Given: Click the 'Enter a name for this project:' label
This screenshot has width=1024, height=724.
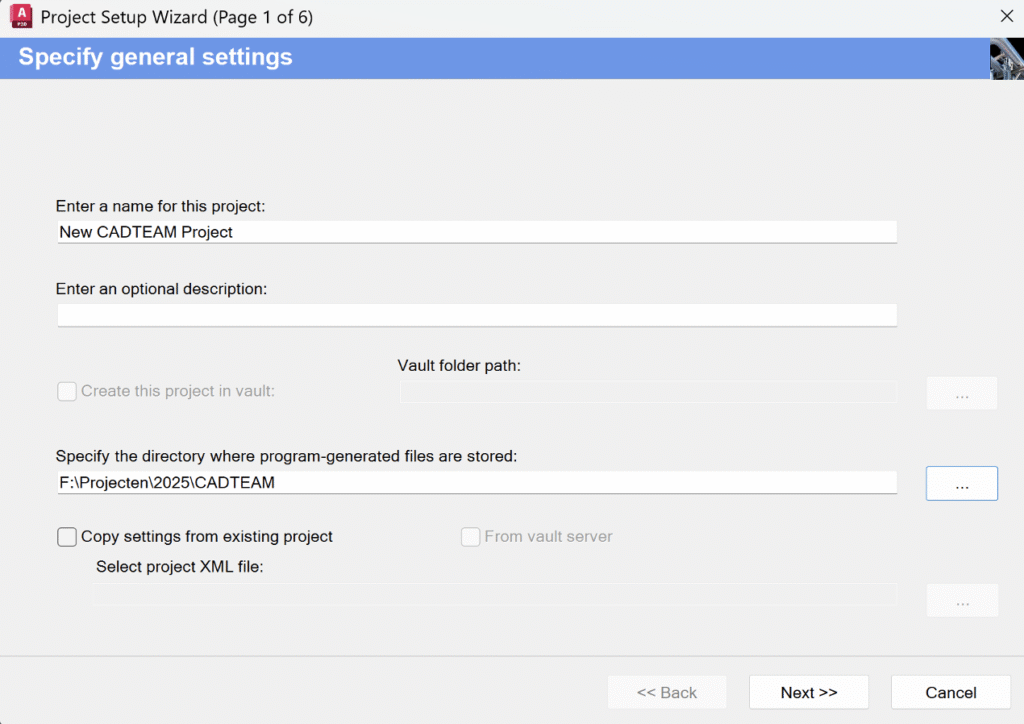Looking at the screenshot, I should [160, 206].
